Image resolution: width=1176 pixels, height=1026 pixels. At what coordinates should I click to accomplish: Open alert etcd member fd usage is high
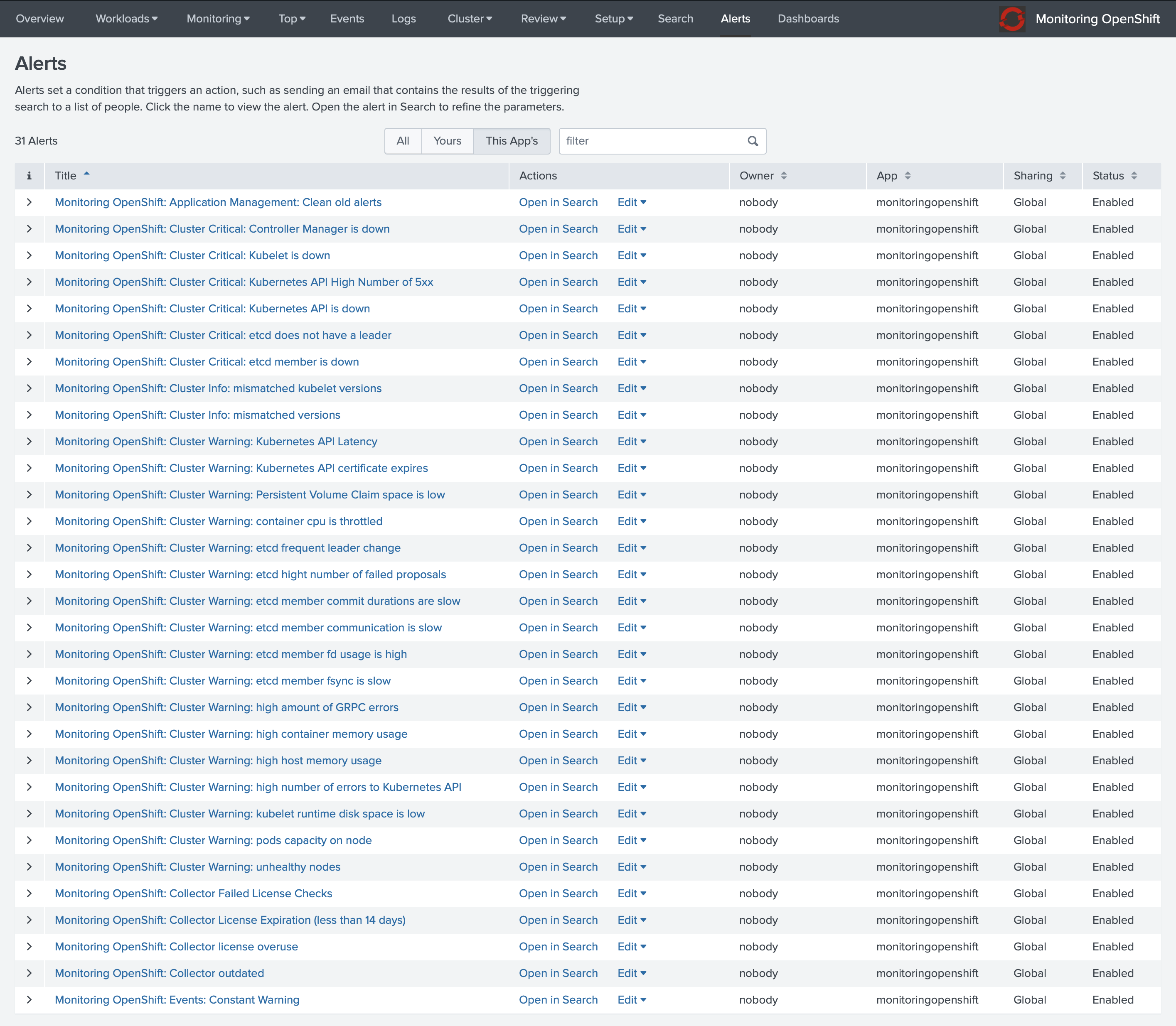(231, 654)
